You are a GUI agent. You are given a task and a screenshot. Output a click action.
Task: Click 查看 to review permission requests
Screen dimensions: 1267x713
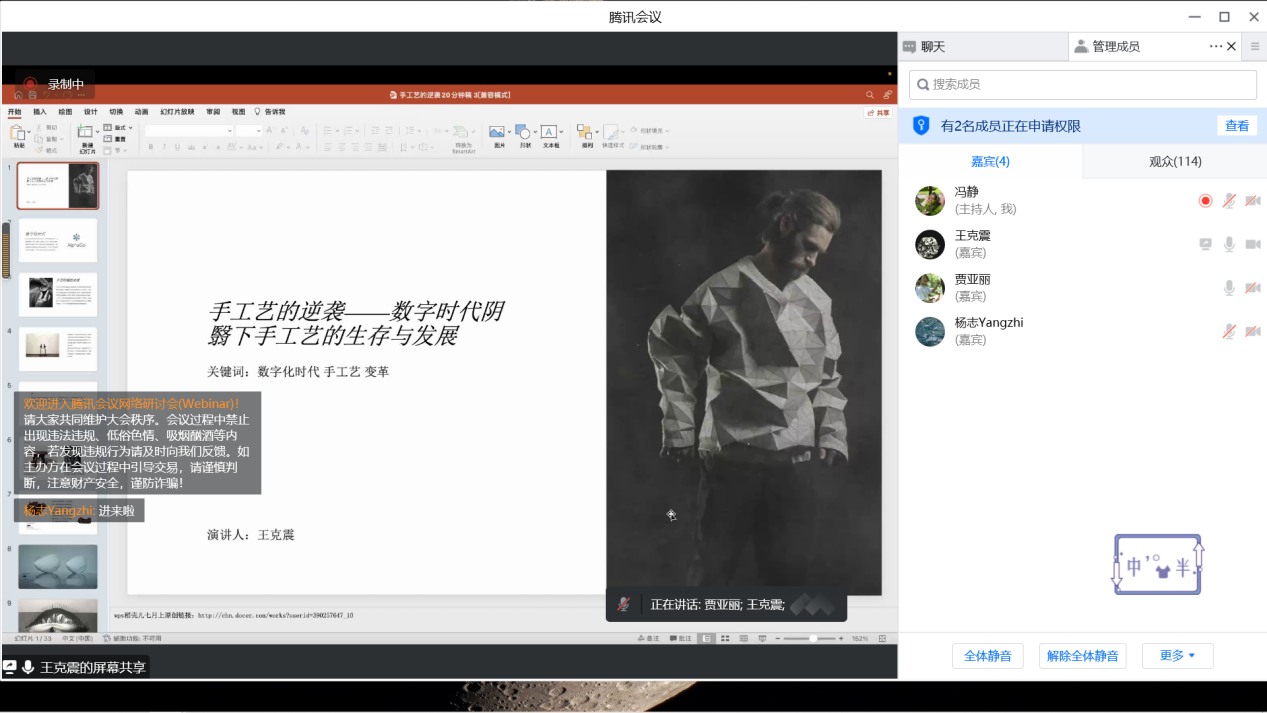coord(1237,126)
